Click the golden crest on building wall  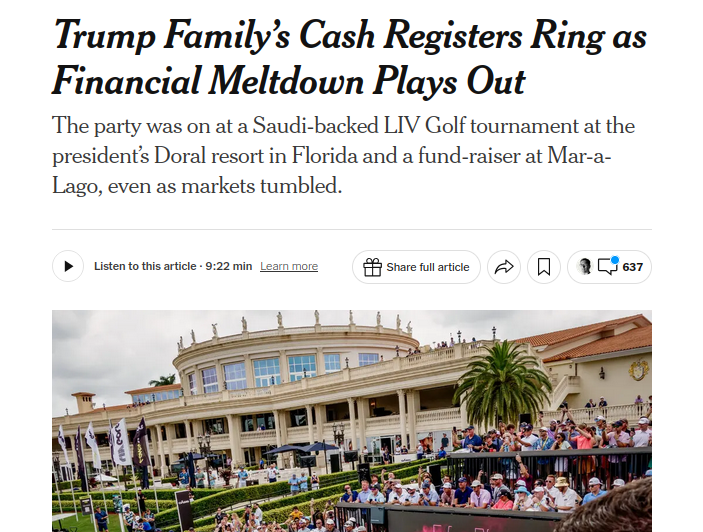pos(638,370)
